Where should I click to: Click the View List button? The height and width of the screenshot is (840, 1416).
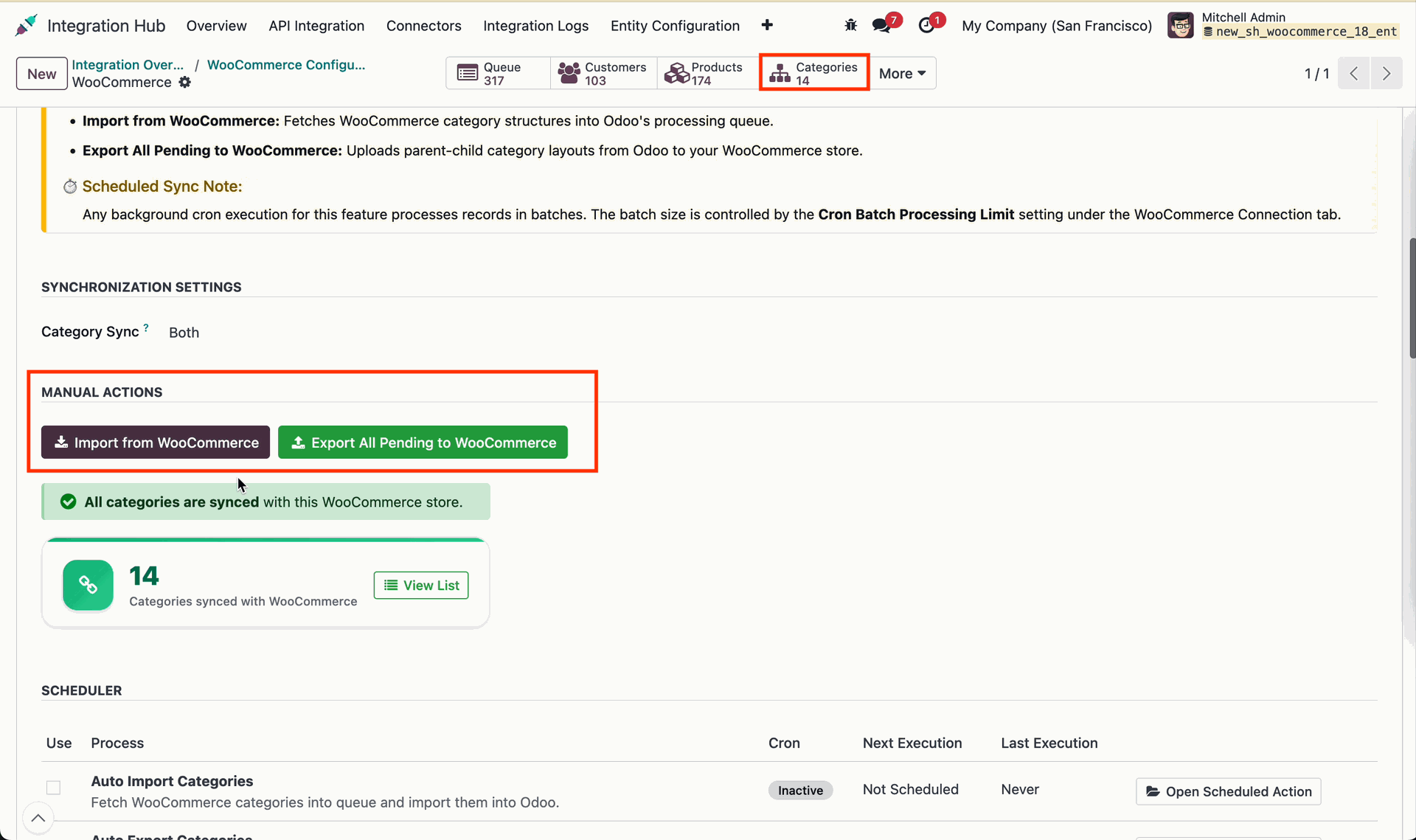point(421,586)
